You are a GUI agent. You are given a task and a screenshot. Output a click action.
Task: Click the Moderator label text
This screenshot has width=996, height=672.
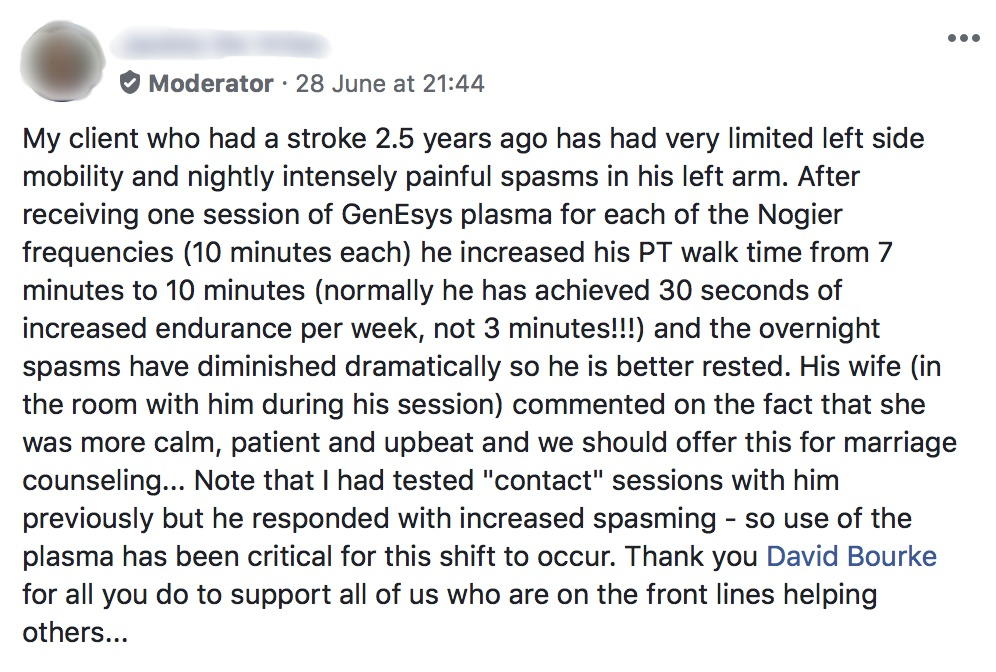[x=211, y=84]
